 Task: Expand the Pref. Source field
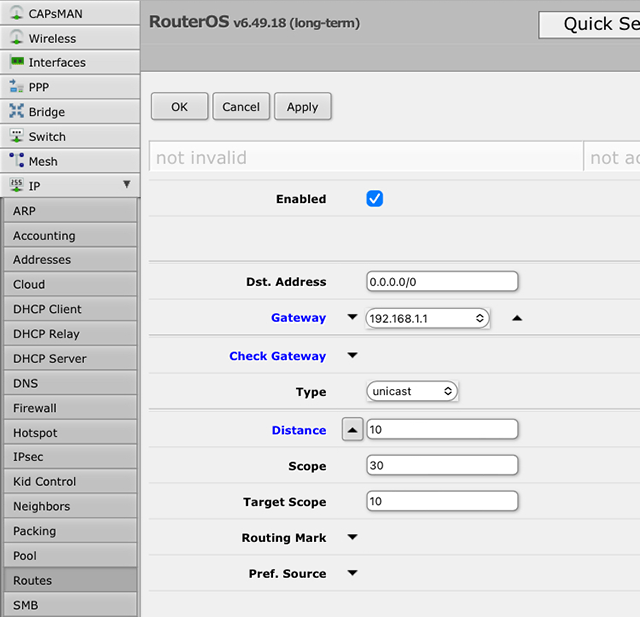point(352,574)
